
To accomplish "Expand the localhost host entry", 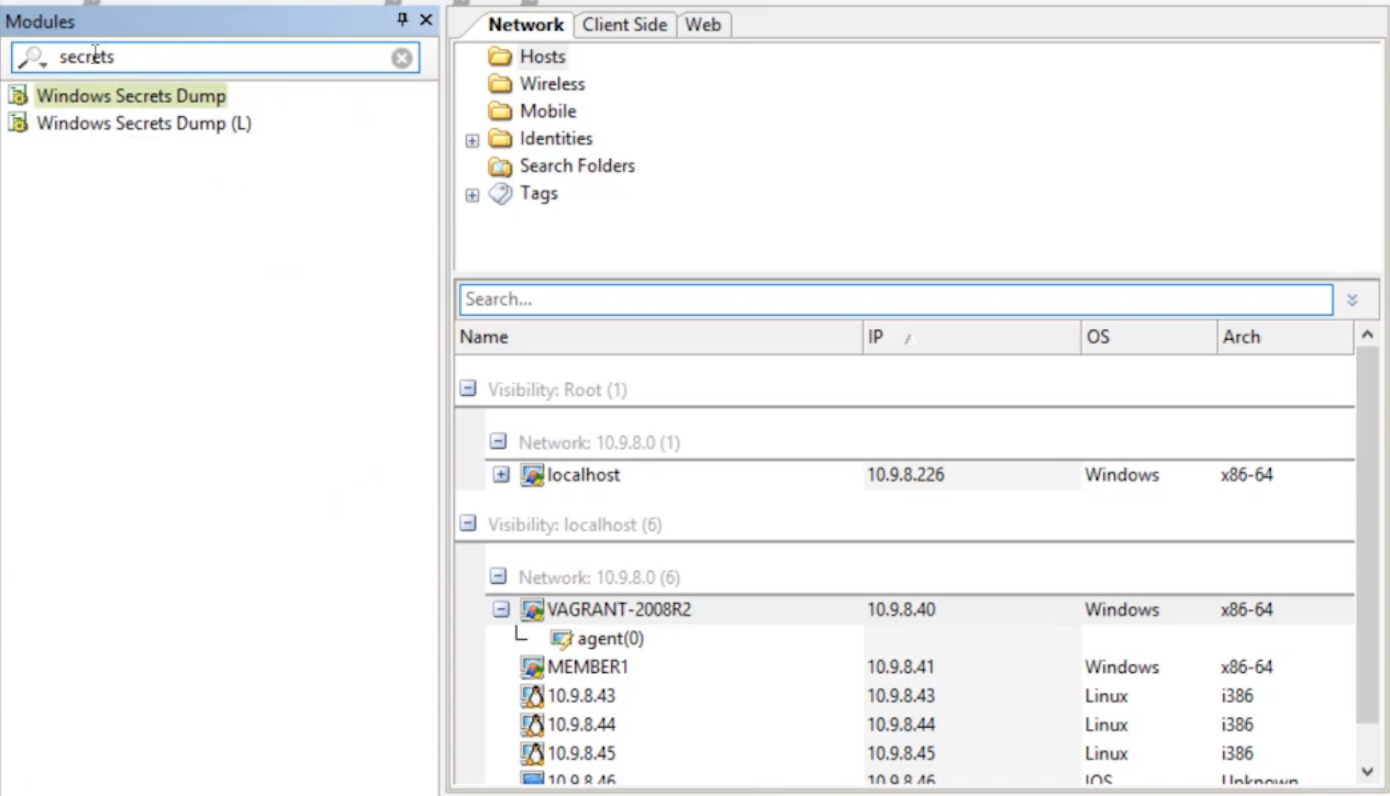I will click(x=502, y=475).
